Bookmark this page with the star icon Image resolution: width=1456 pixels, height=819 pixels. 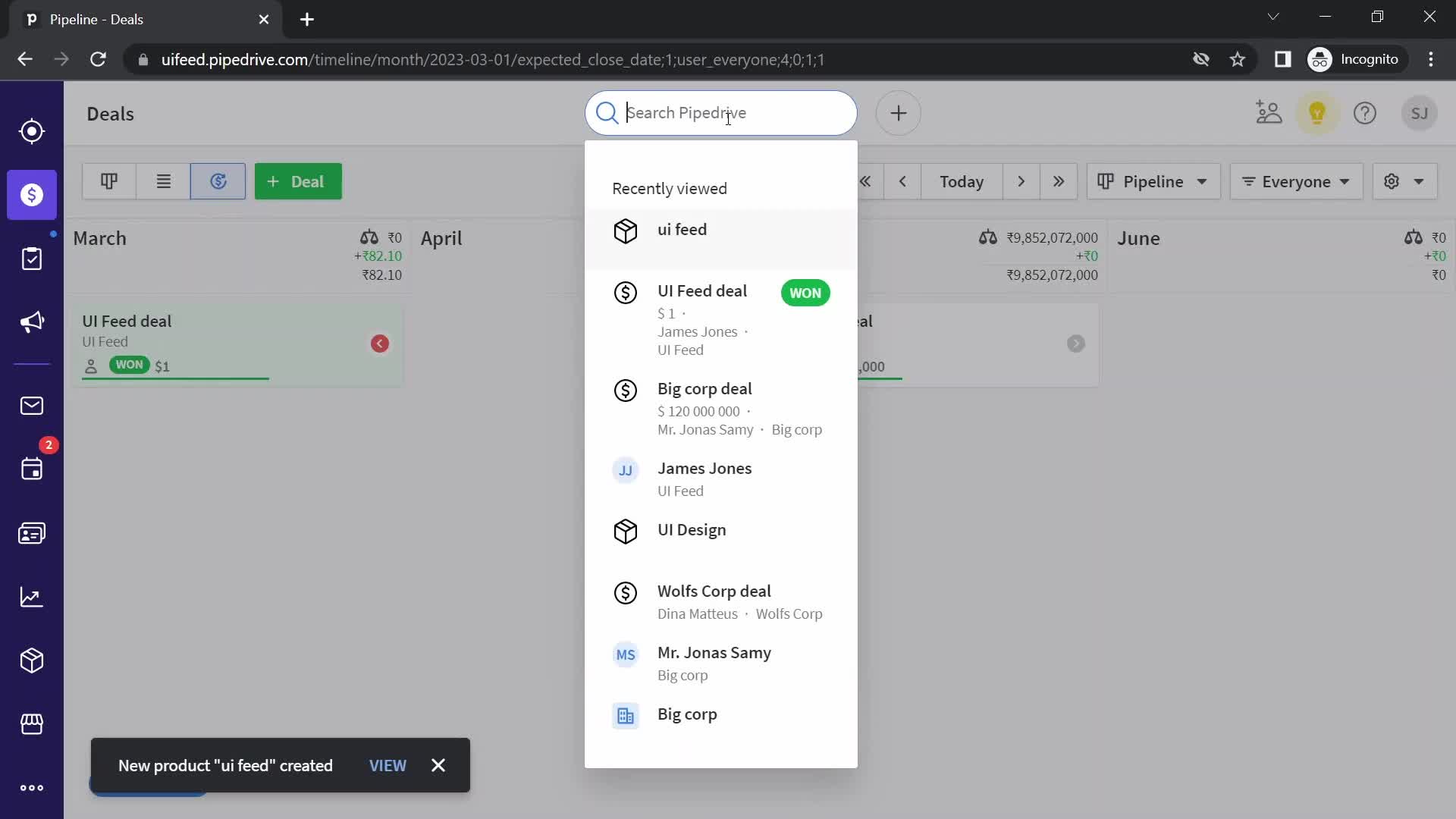coord(1238,59)
